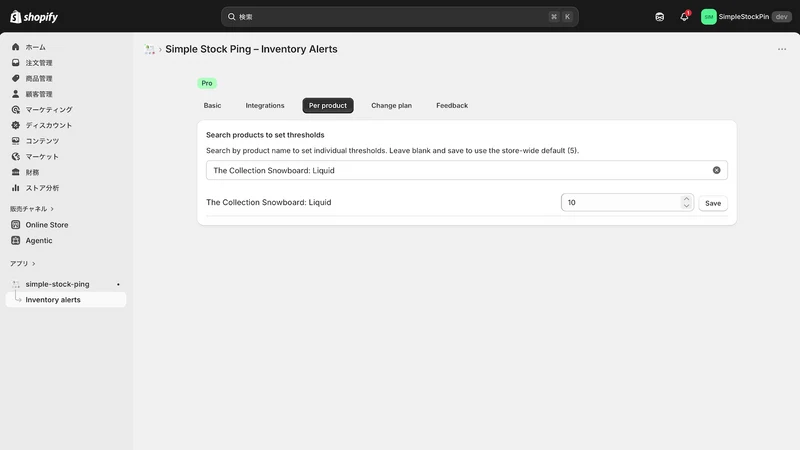Image resolution: width=800 pixels, height=450 pixels.
Task: Open コンテンツ content icon
Action: pos(15,141)
